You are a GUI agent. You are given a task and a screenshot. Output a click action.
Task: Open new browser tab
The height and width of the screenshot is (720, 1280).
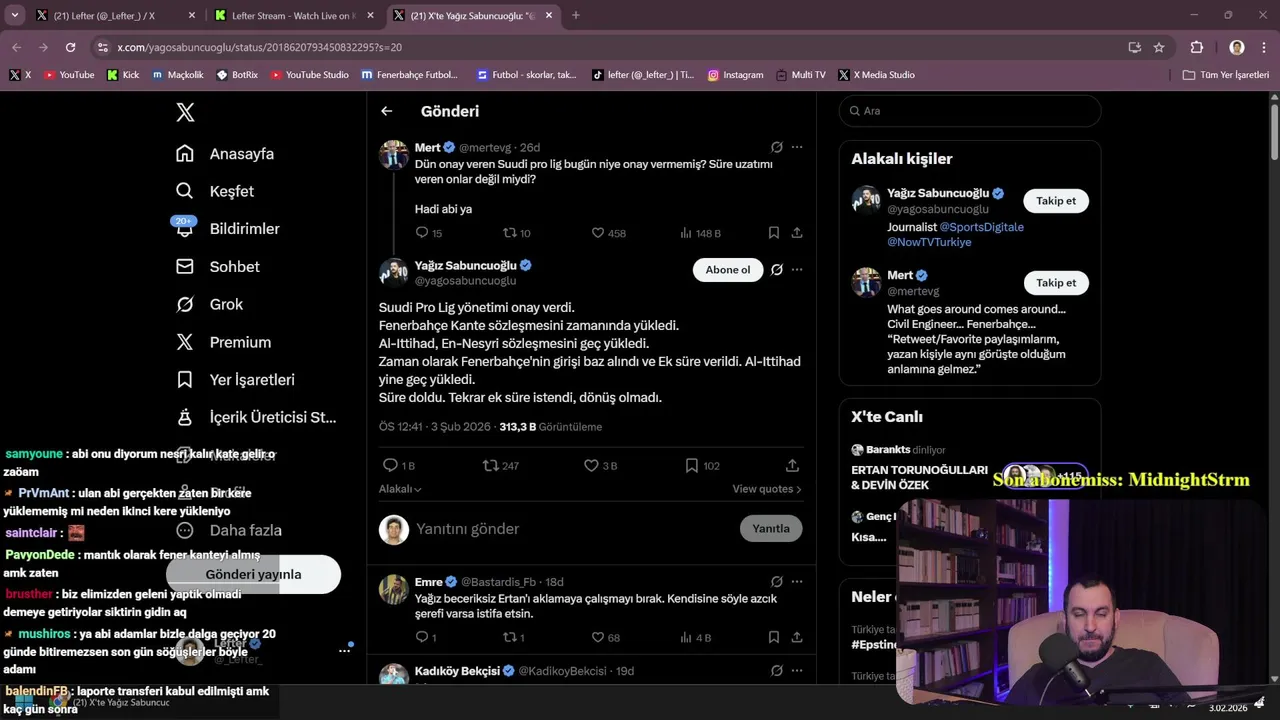[575, 15]
